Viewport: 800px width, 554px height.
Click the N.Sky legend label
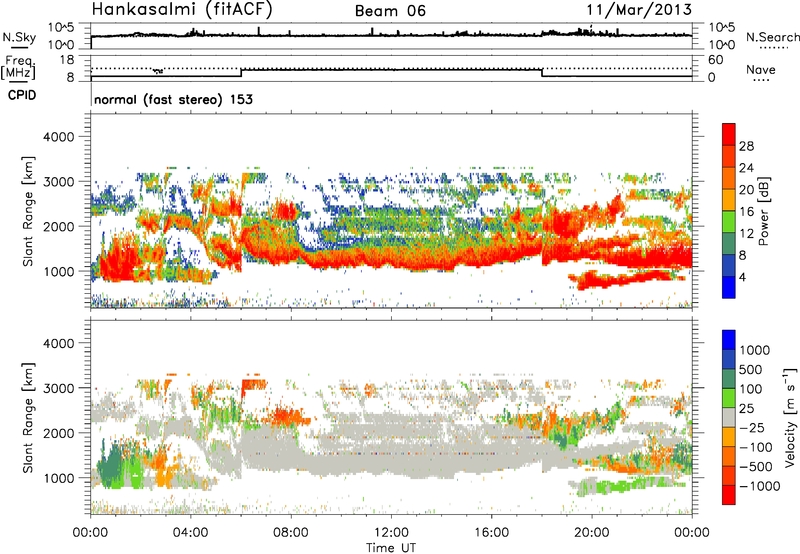click(x=19, y=37)
